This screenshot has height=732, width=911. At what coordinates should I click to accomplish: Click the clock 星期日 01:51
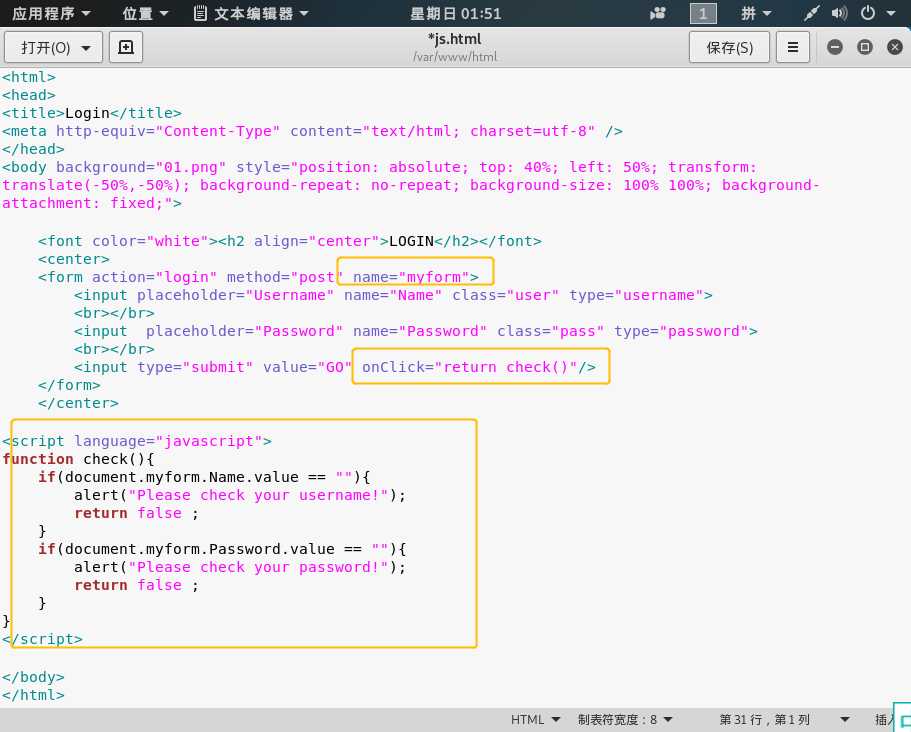point(456,13)
